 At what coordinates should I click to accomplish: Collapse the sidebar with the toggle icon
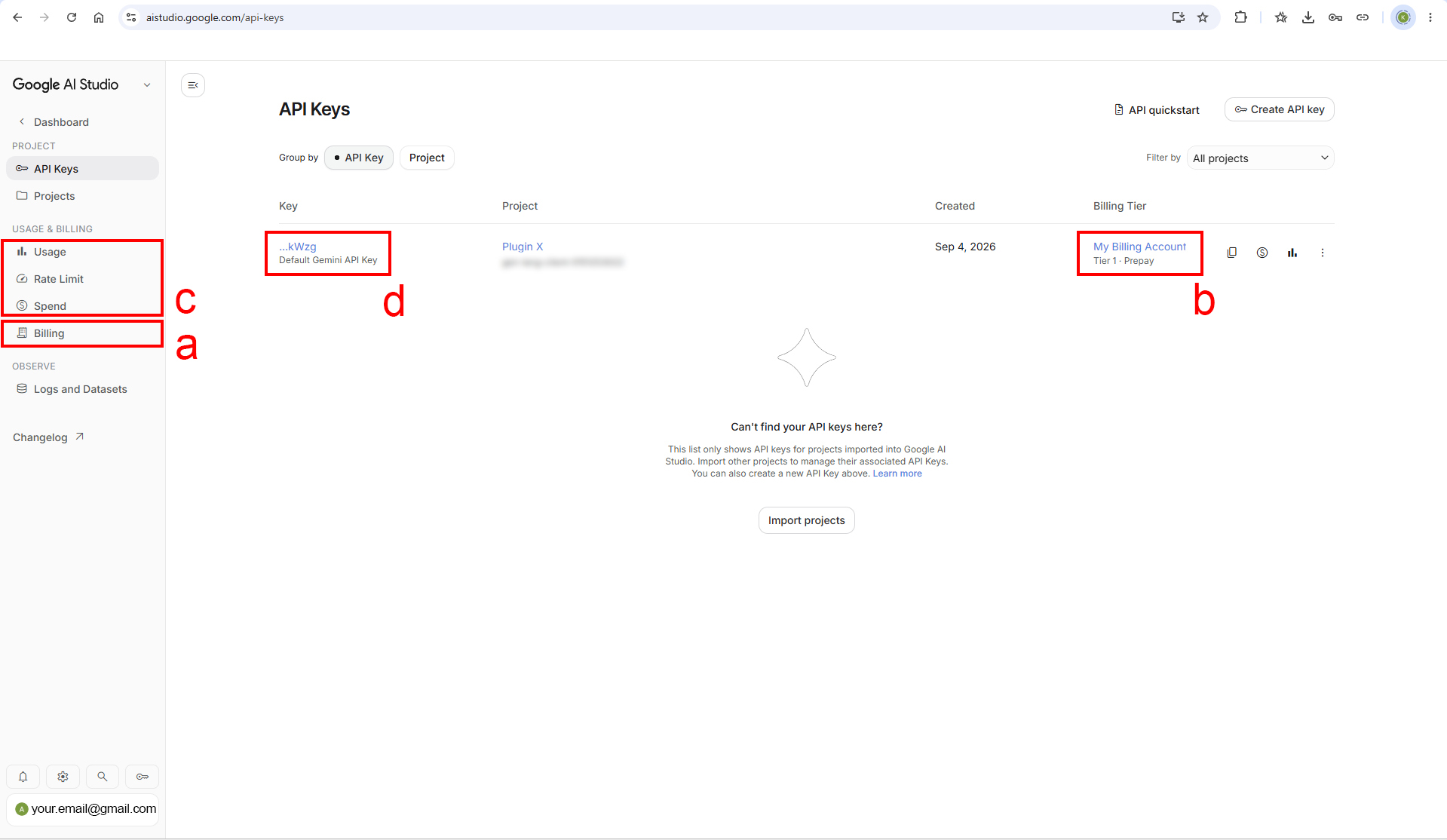pyautogui.click(x=193, y=85)
